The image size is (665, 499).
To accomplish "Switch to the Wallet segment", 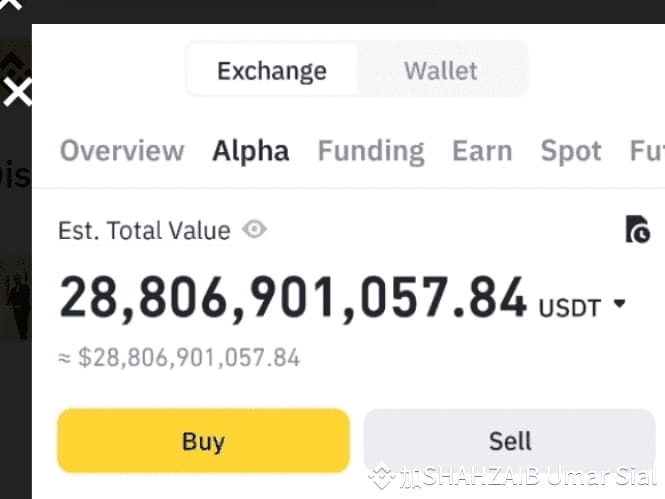I will click(x=441, y=70).
